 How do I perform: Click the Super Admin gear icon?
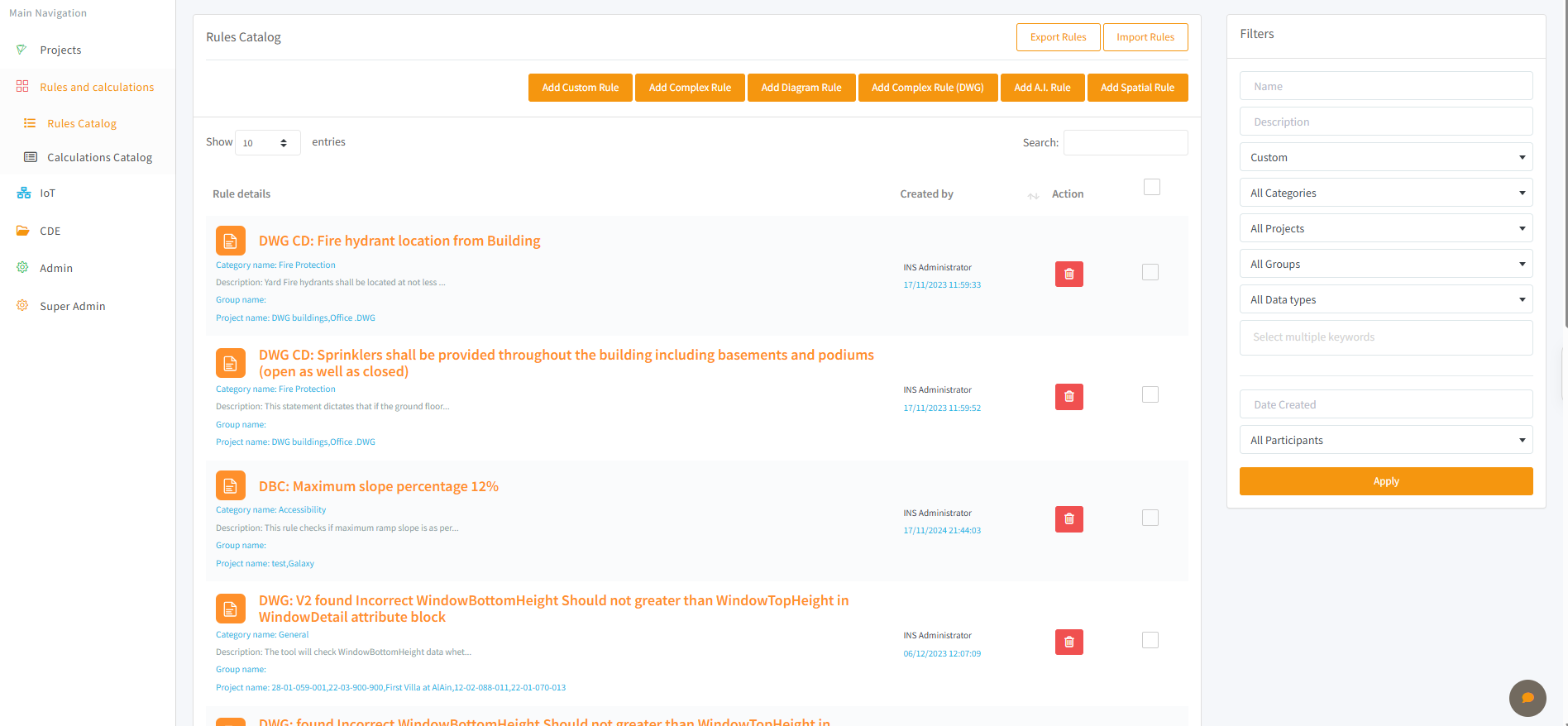tap(22, 305)
